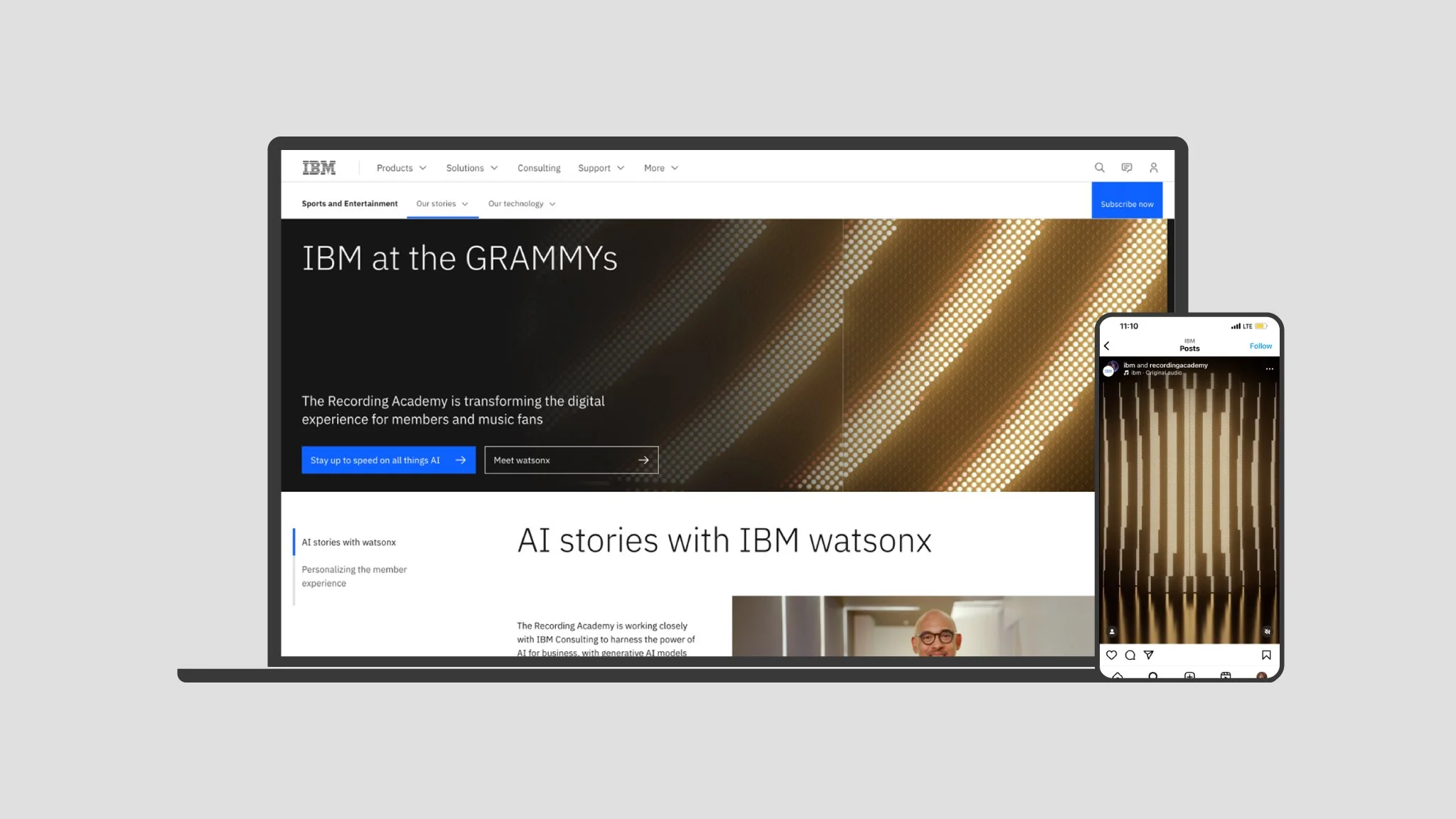The width and height of the screenshot is (1456, 819).
Task: Tap the share paper-plane icon
Action: [1148, 655]
